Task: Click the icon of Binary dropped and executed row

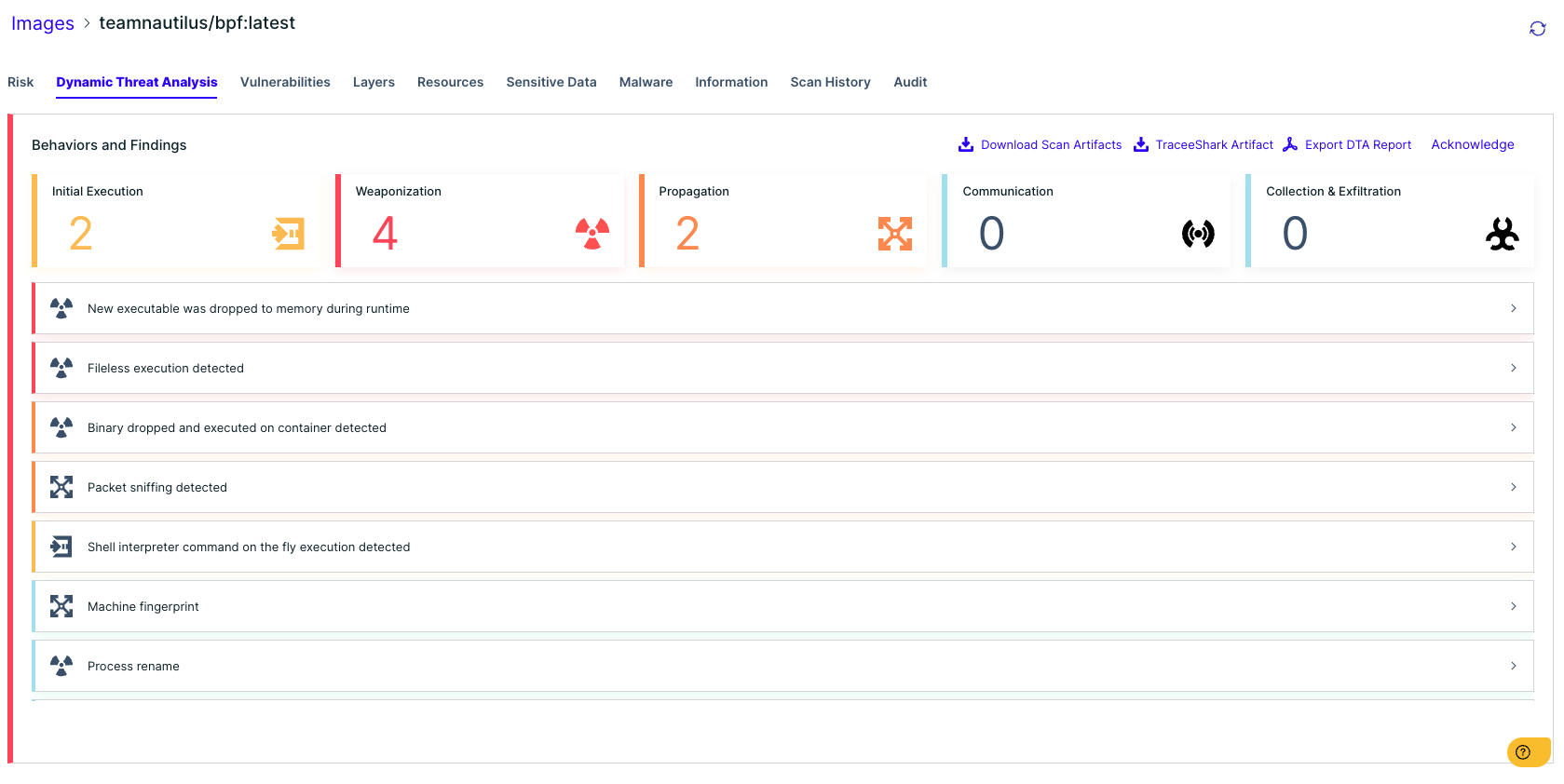Action: click(61, 427)
